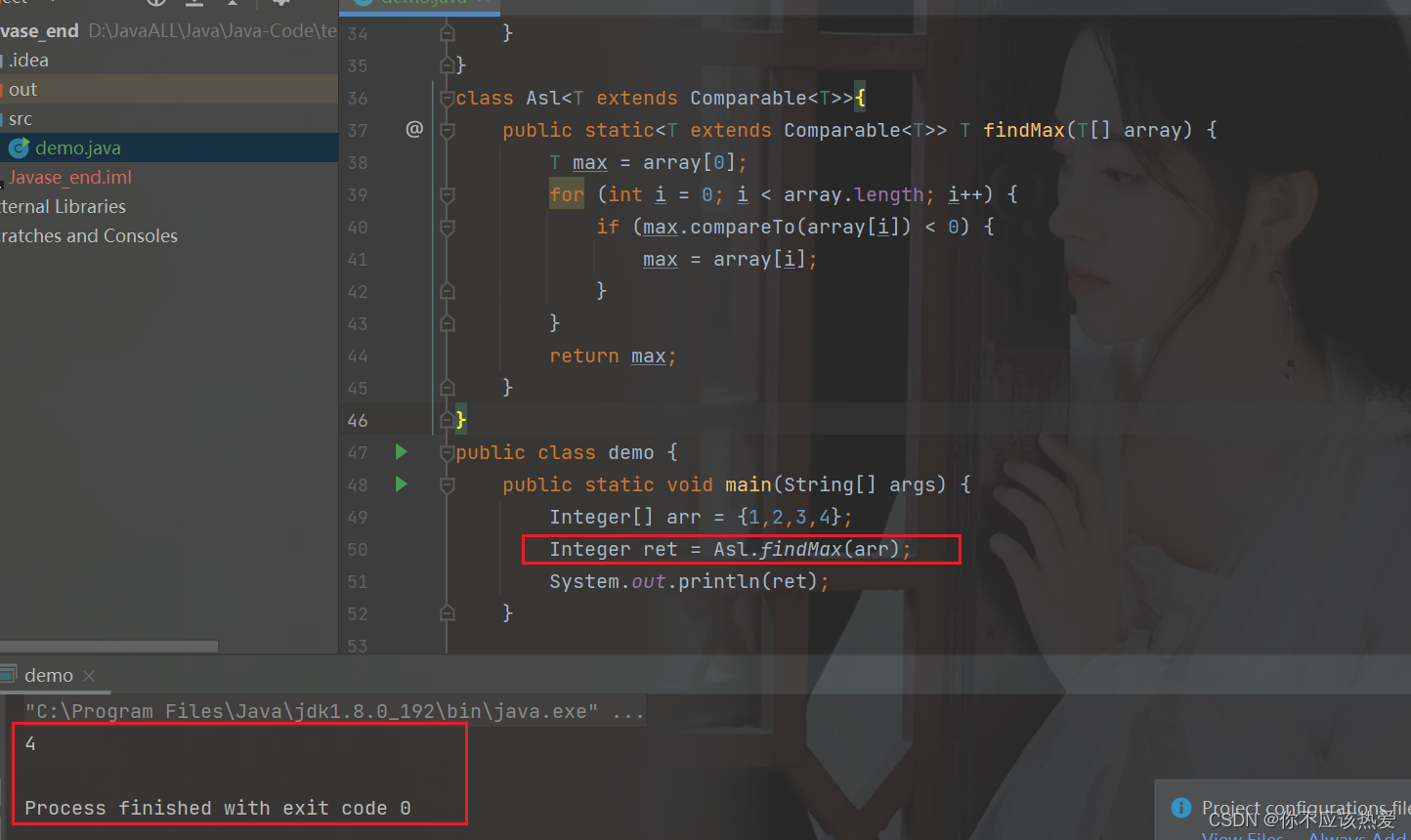
Task: Click the blue info icon in the notification
Action: point(1180,808)
